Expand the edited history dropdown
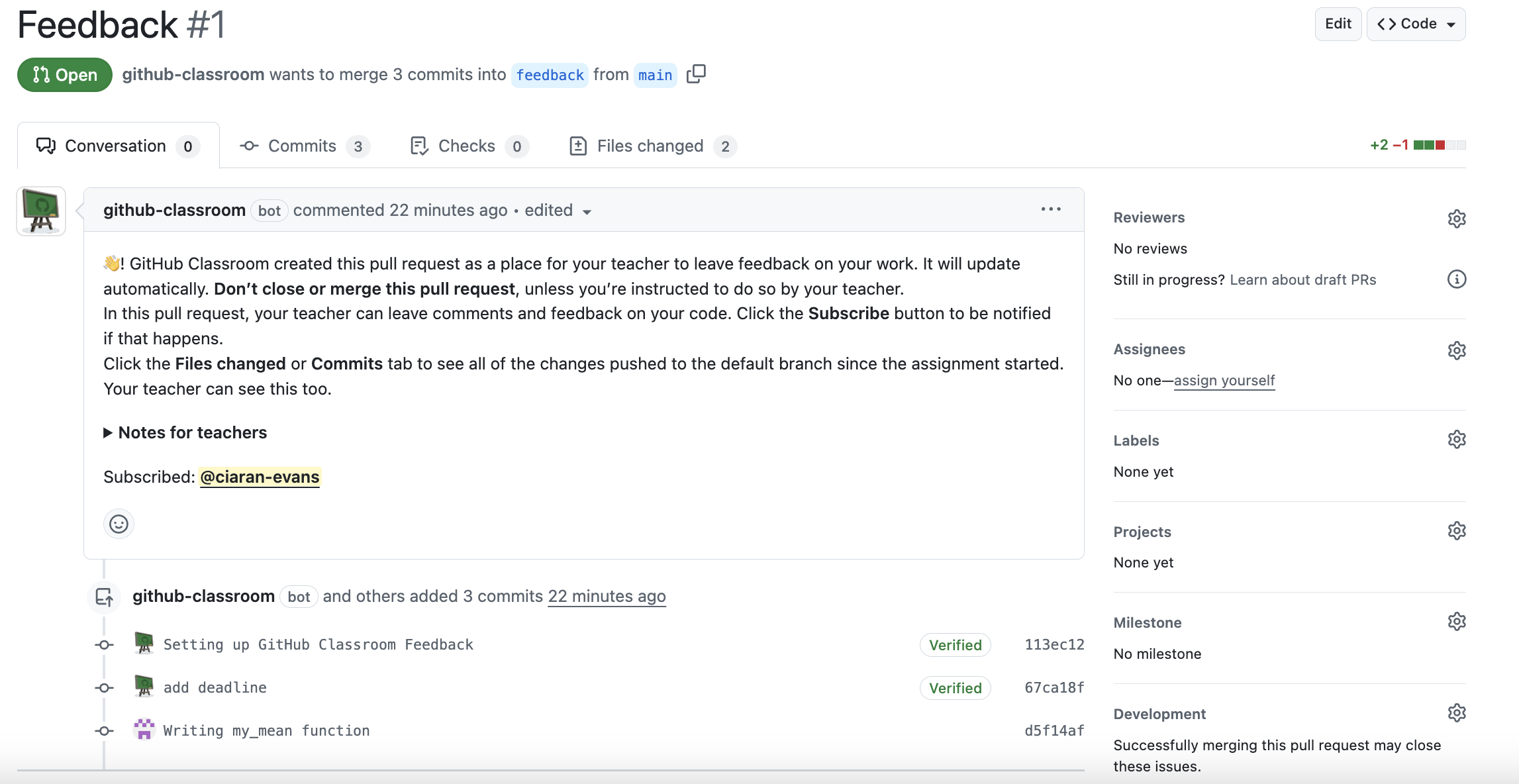1519x784 pixels. pos(587,212)
